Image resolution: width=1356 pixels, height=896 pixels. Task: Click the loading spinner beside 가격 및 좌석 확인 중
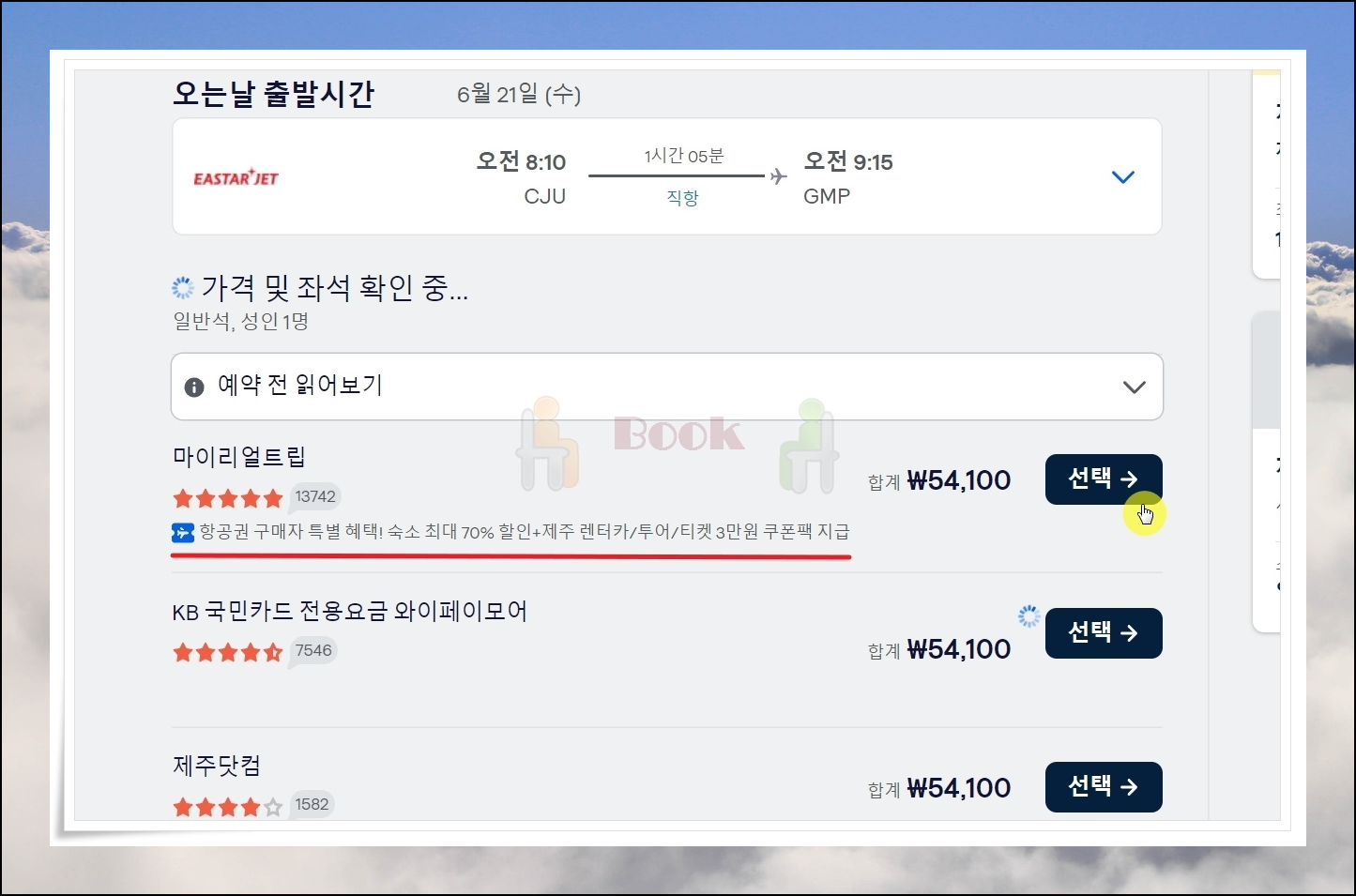183,287
